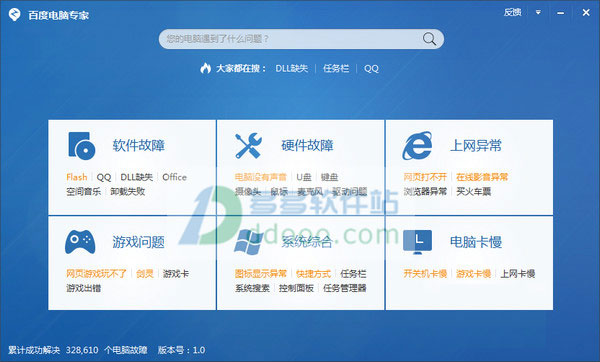Close the 百度电脑专家 window

pyautogui.click(x=586, y=13)
